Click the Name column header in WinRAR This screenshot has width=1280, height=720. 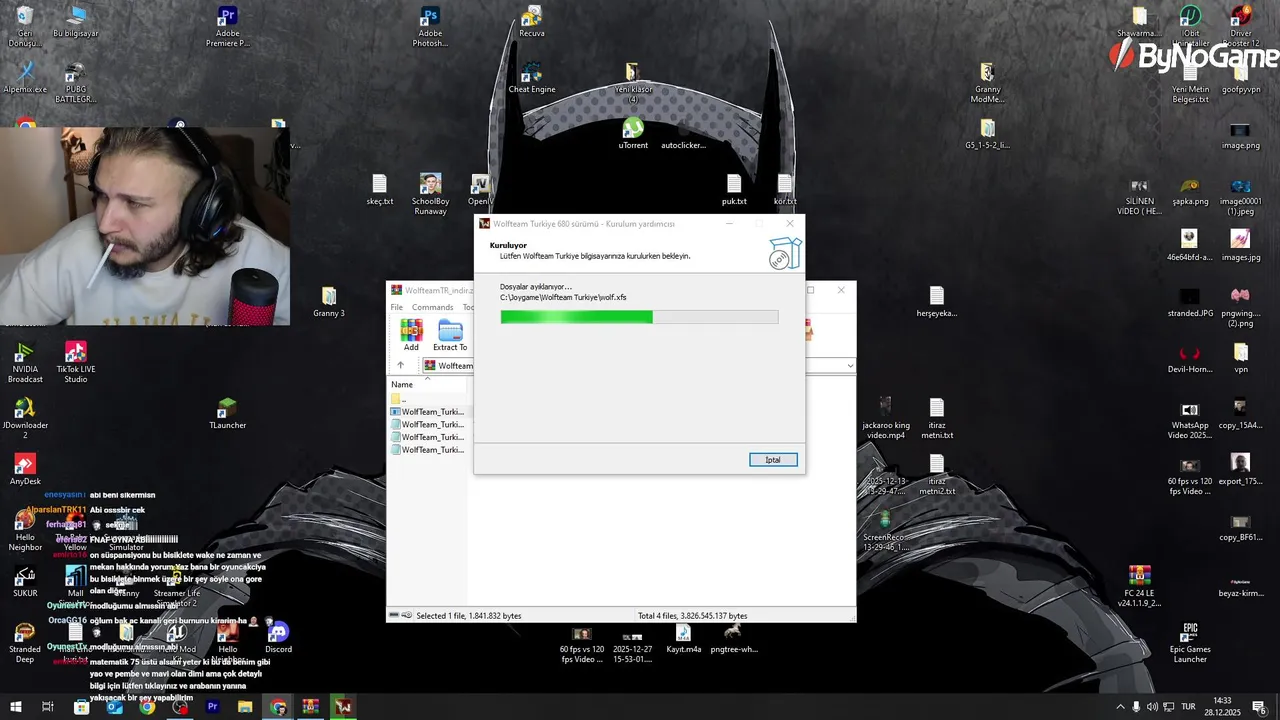[x=402, y=384]
